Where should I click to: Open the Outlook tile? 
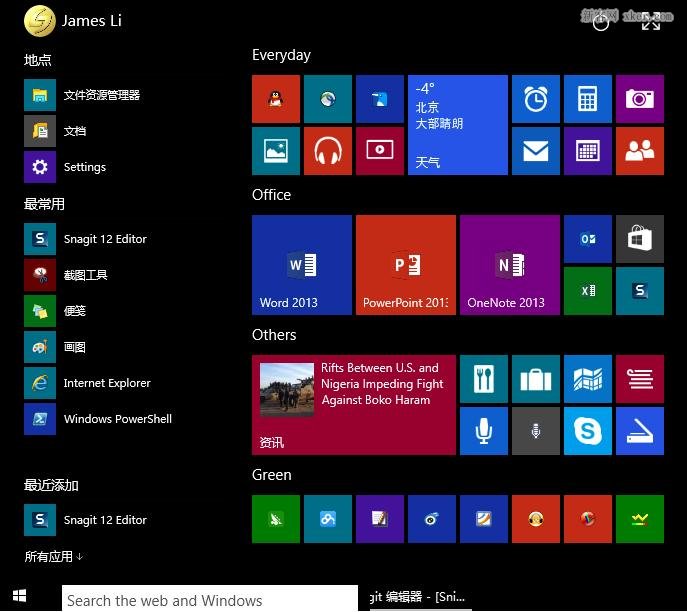(588, 239)
